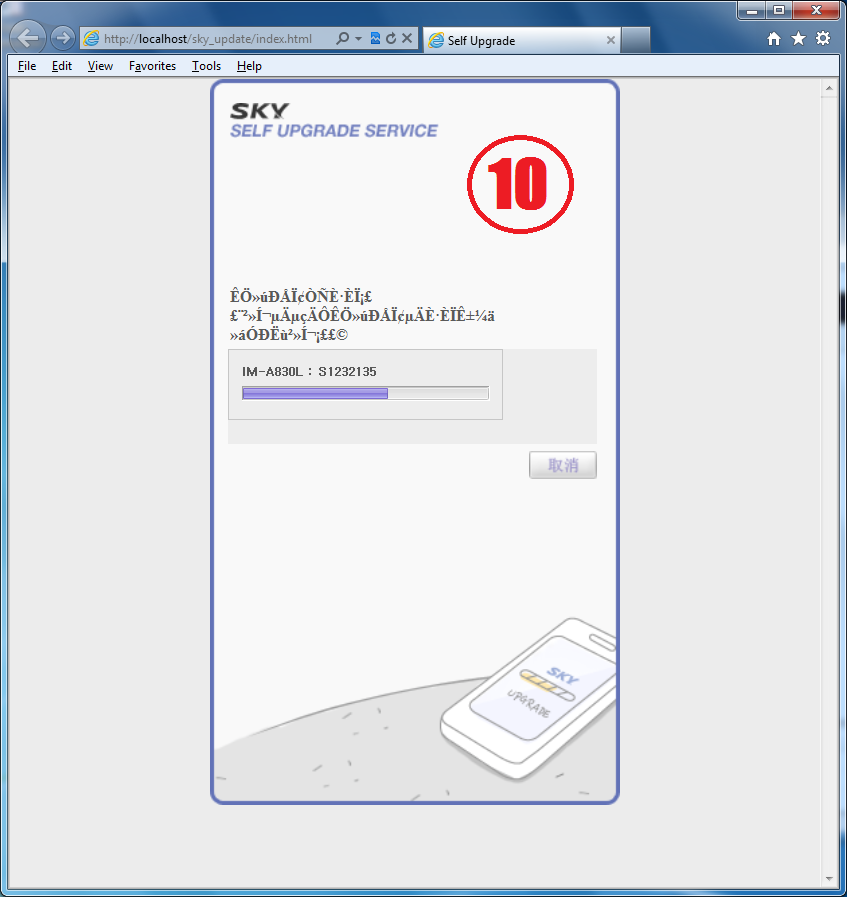The width and height of the screenshot is (847, 897).
Task: Select the Self Upgrade tab
Action: (x=522, y=40)
